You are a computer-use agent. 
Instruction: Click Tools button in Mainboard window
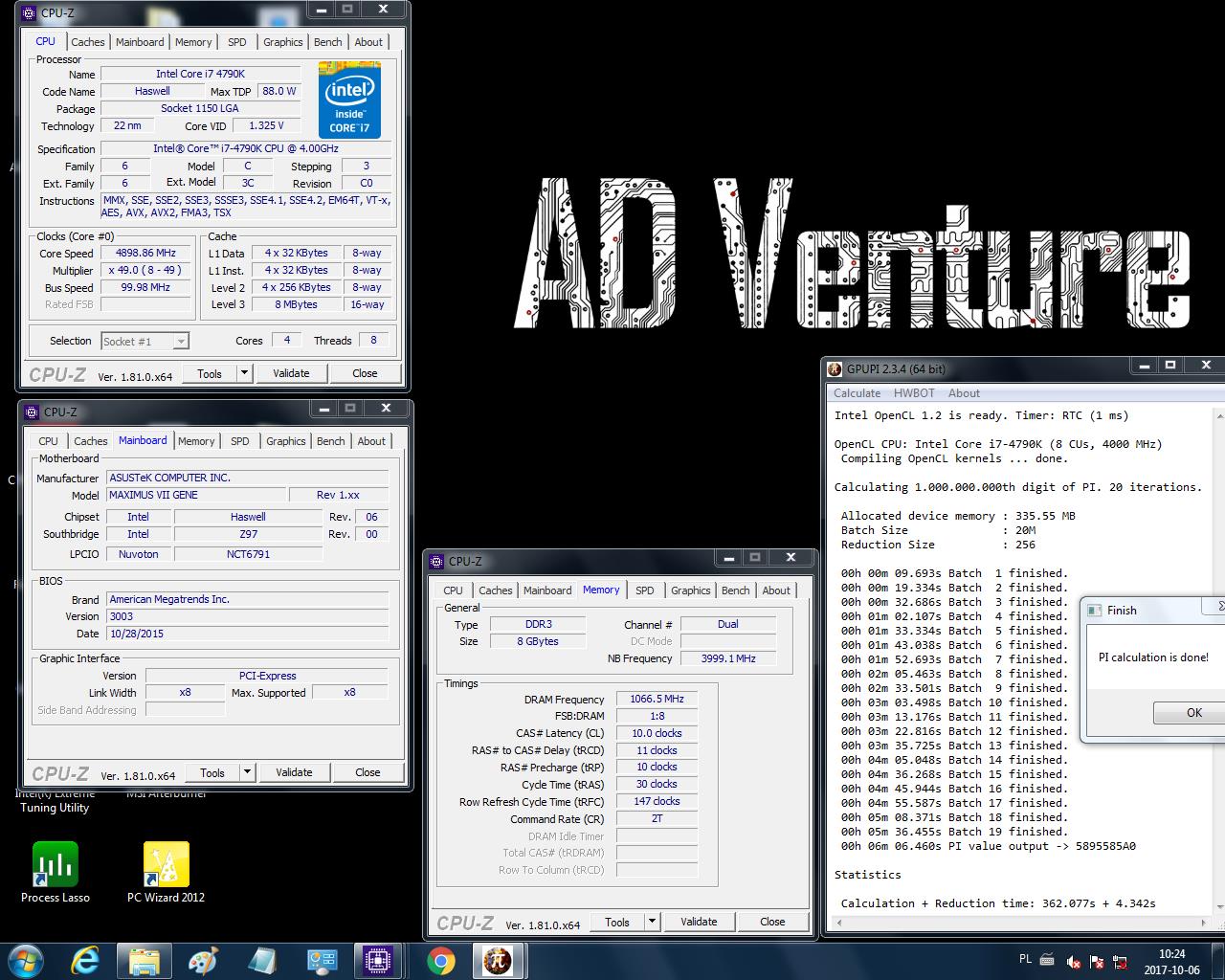[x=212, y=772]
